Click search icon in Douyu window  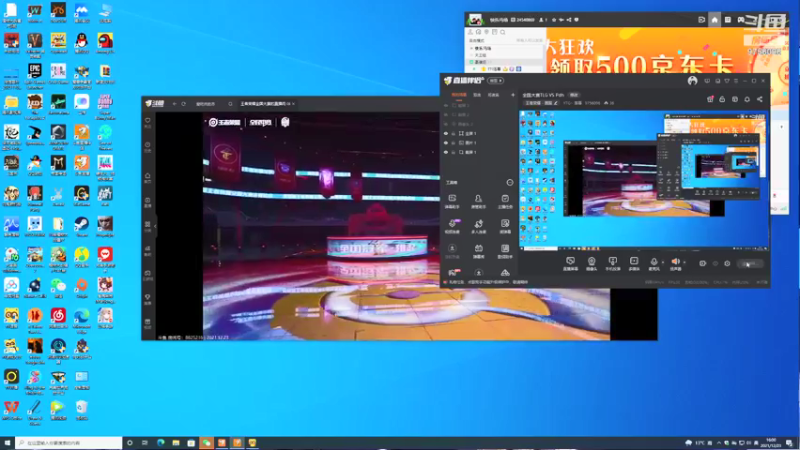click(x=230, y=104)
